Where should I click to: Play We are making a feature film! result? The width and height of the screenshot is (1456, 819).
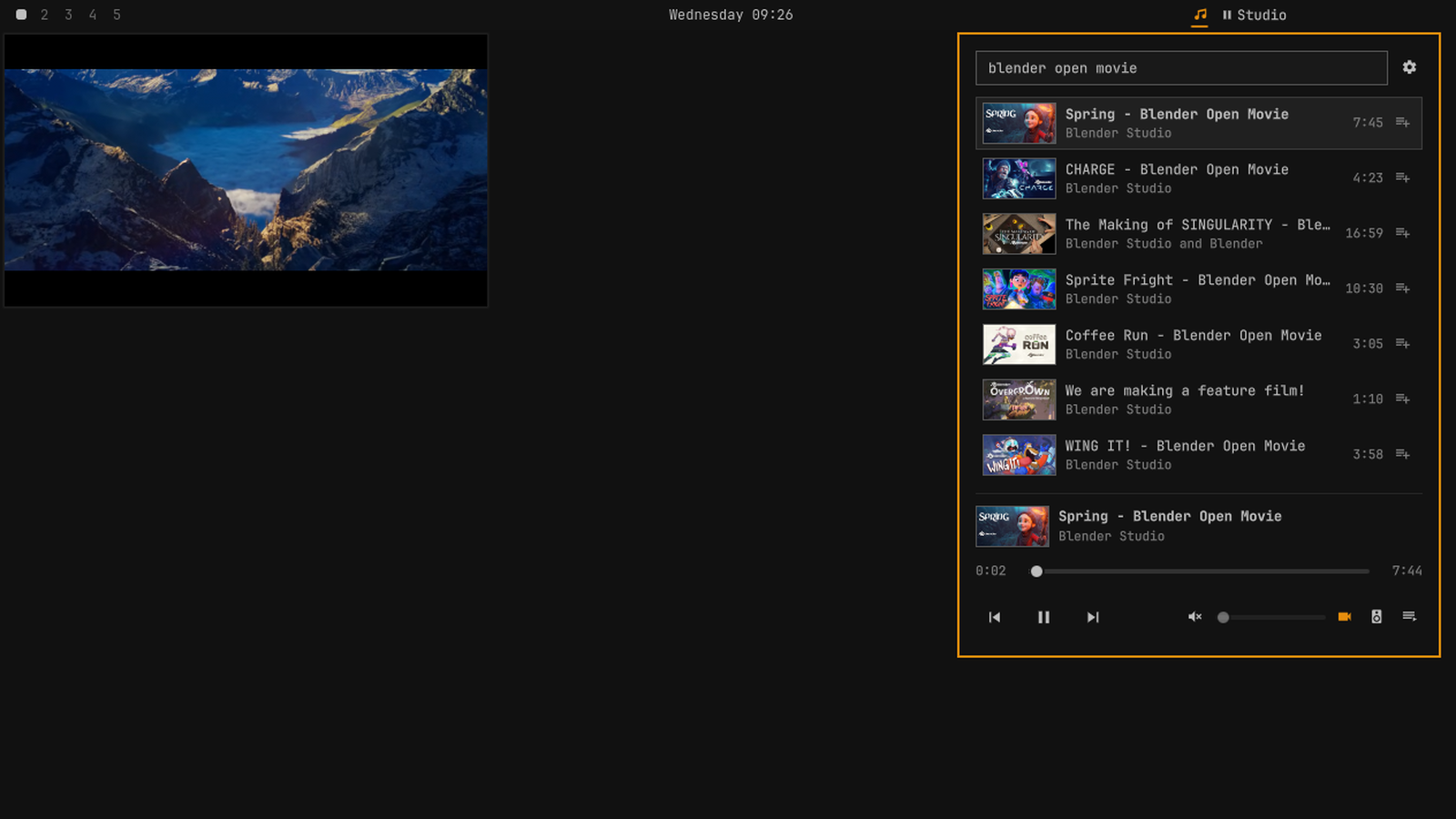[x=1198, y=399]
